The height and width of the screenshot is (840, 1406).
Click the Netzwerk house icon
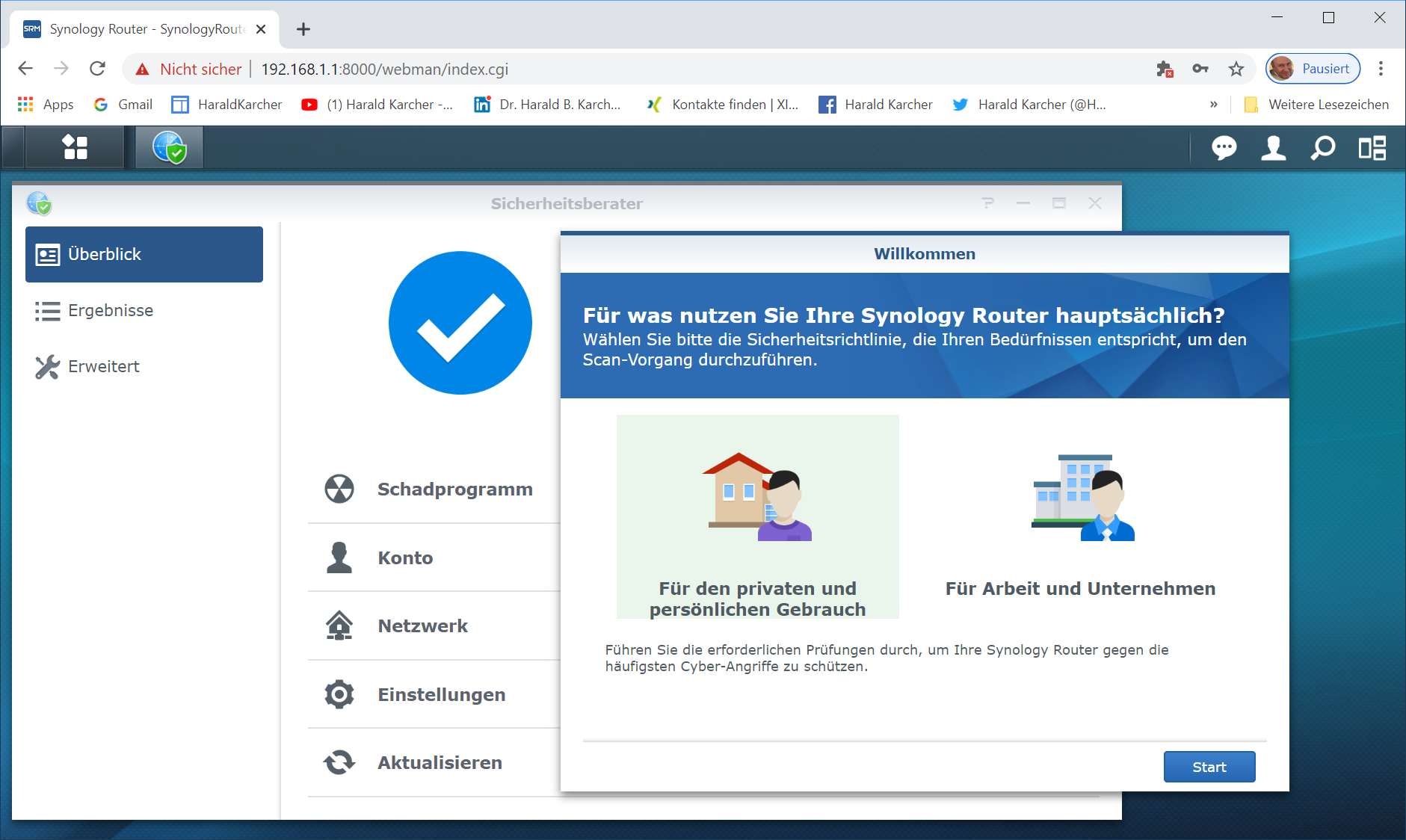click(339, 626)
